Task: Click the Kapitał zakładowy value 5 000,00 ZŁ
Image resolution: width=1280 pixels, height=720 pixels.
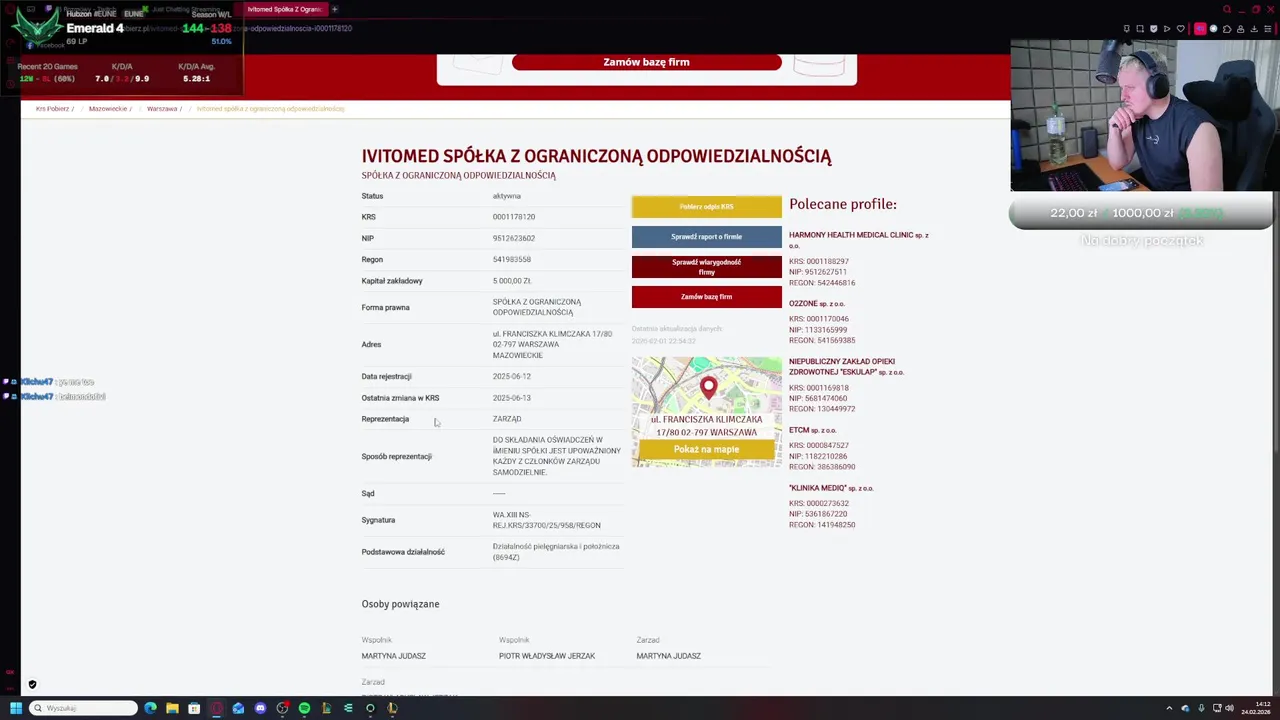Action: [511, 281]
